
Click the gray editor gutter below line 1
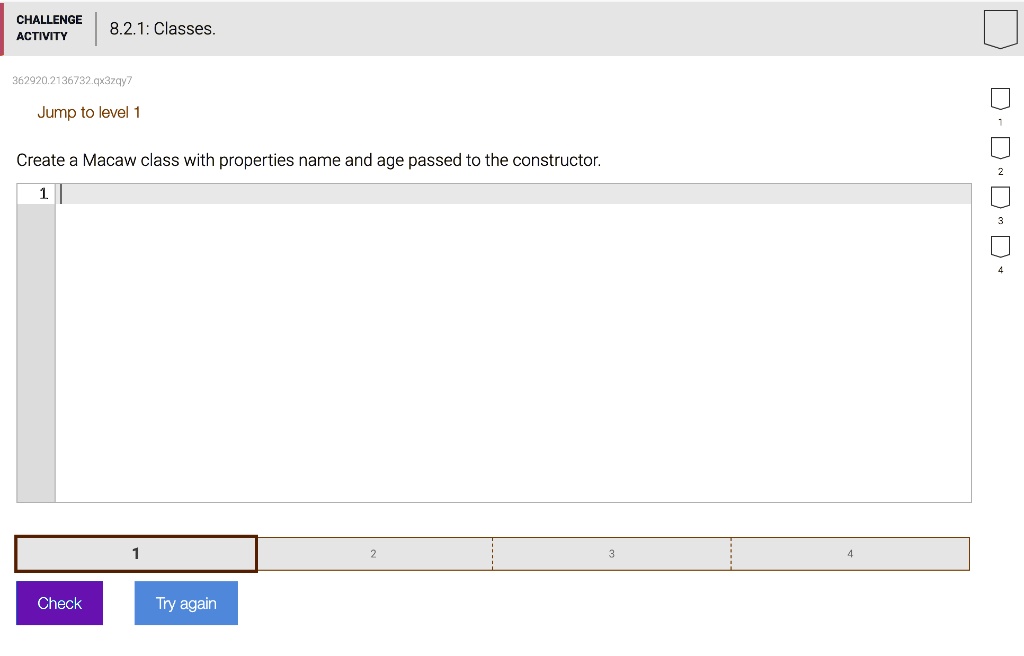[x=36, y=353]
